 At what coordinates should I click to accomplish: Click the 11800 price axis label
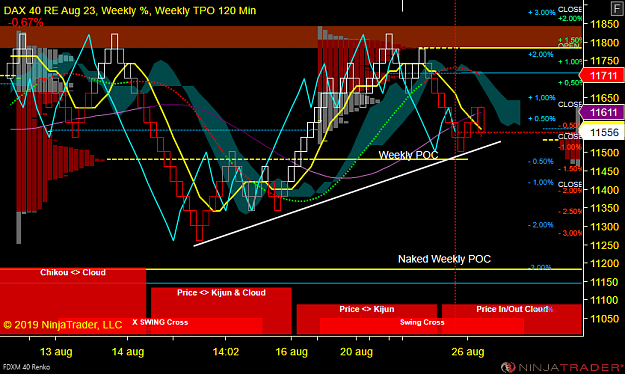pos(604,43)
